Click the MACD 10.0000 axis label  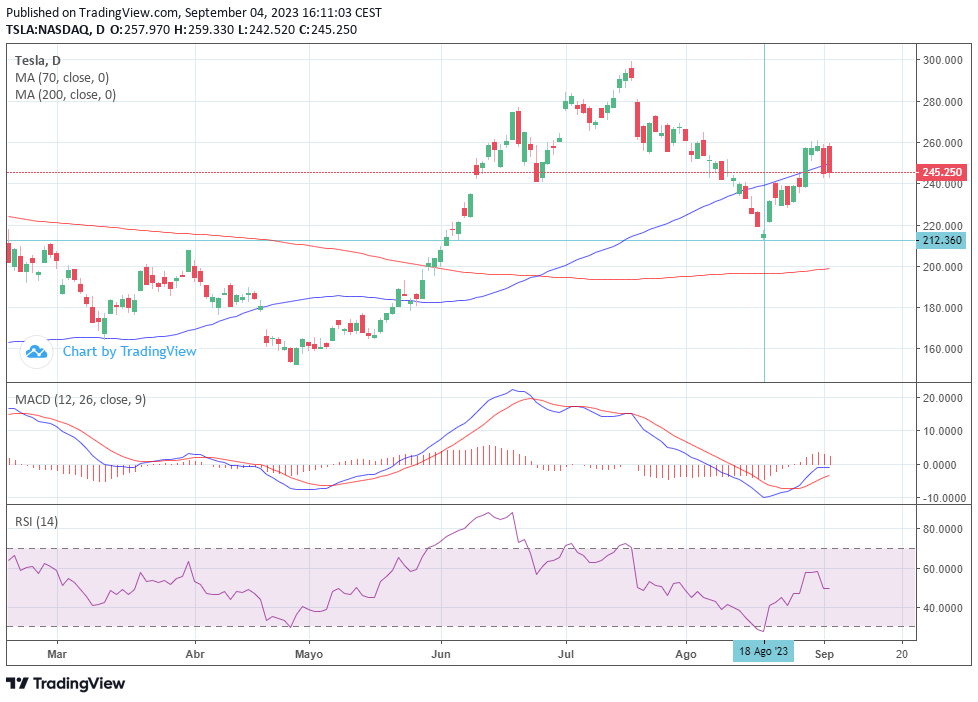[x=944, y=431]
